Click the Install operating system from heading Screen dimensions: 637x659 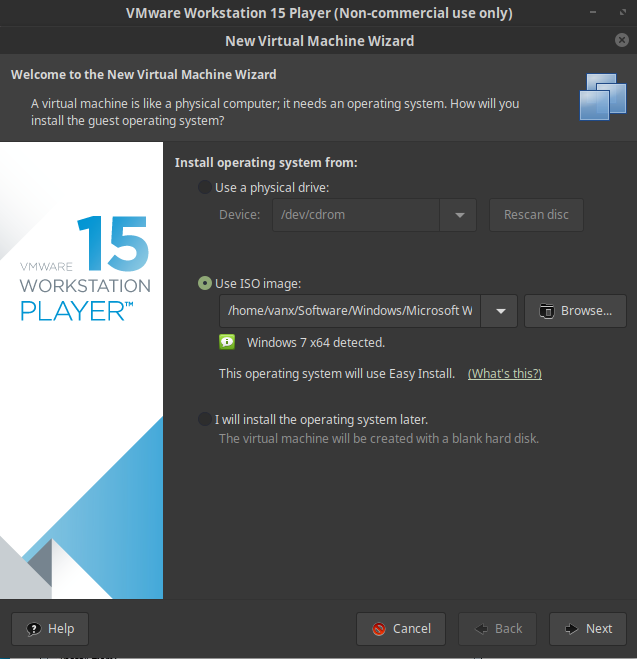pos(266,163)
